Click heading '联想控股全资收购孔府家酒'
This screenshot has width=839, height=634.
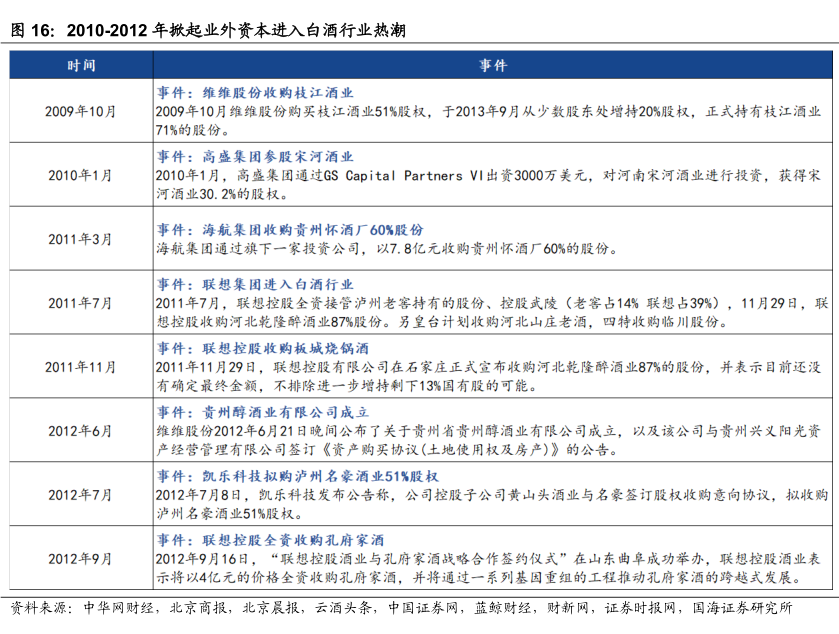[x=277, y=540]
